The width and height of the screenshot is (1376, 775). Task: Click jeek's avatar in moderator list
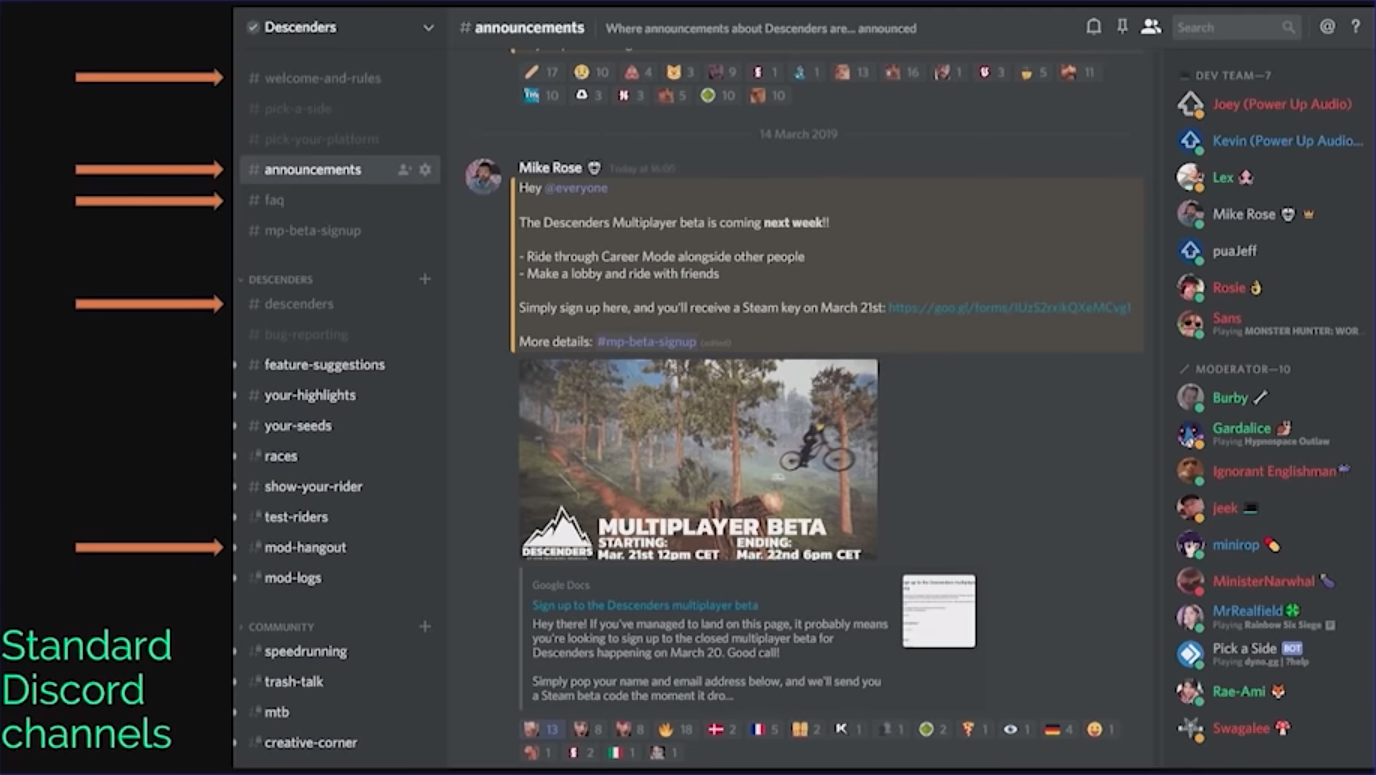click(1190, 508)
